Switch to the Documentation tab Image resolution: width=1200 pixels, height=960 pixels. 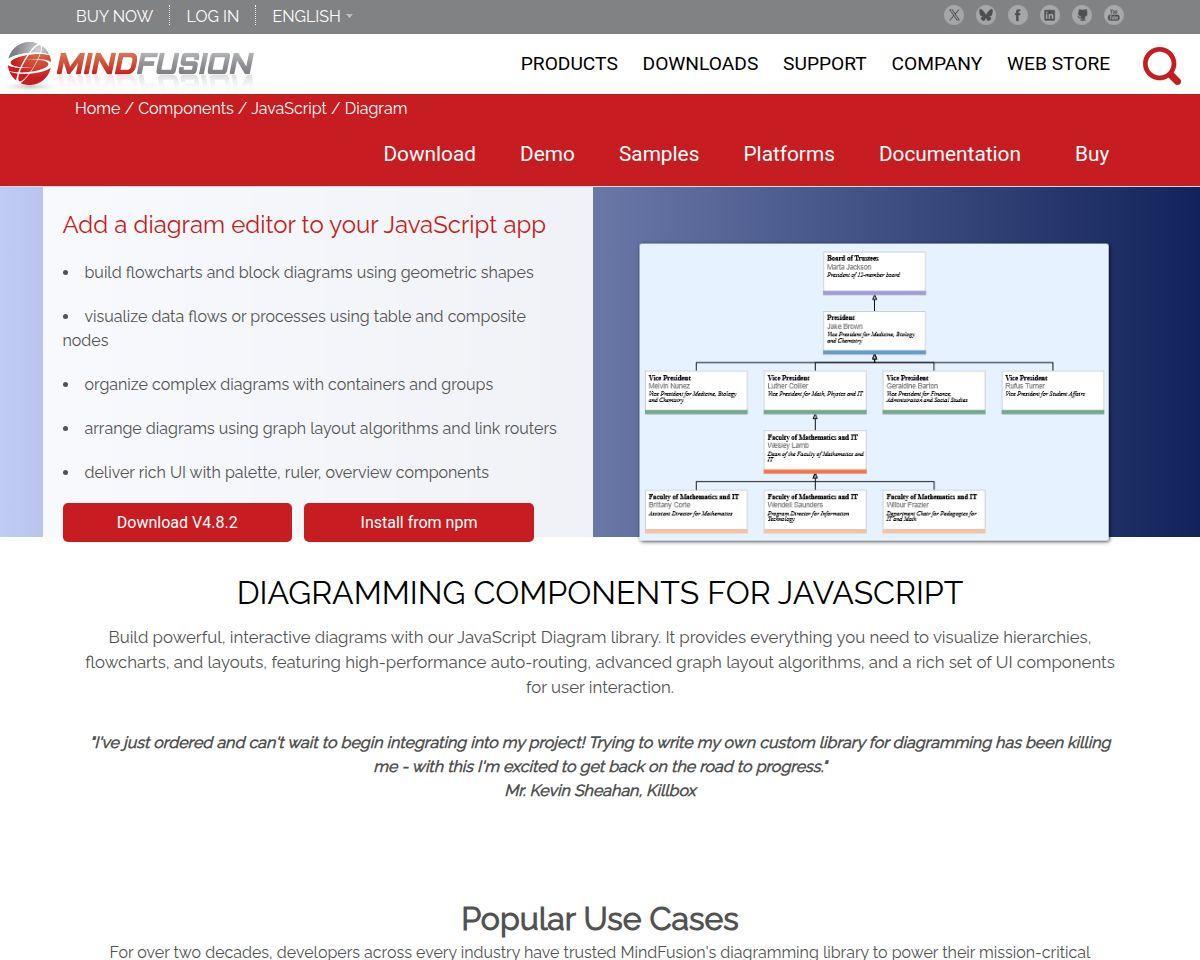click(x=949, y=154)
